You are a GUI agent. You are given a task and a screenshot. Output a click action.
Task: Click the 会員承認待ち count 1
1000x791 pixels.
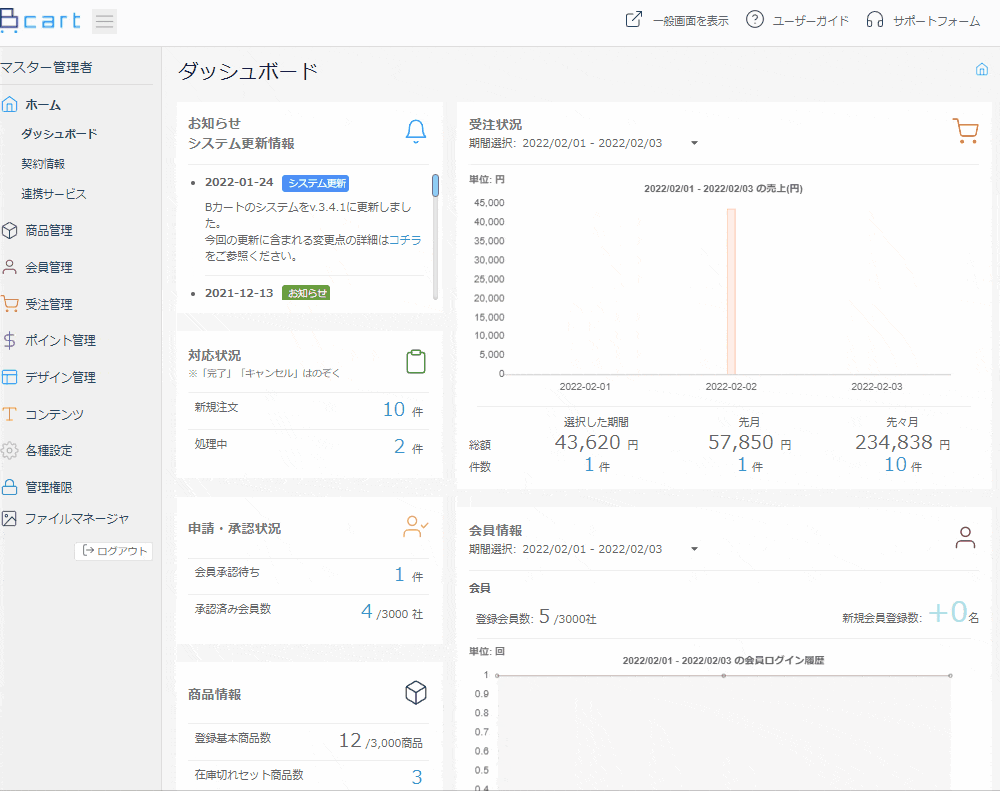click(399, 574)
